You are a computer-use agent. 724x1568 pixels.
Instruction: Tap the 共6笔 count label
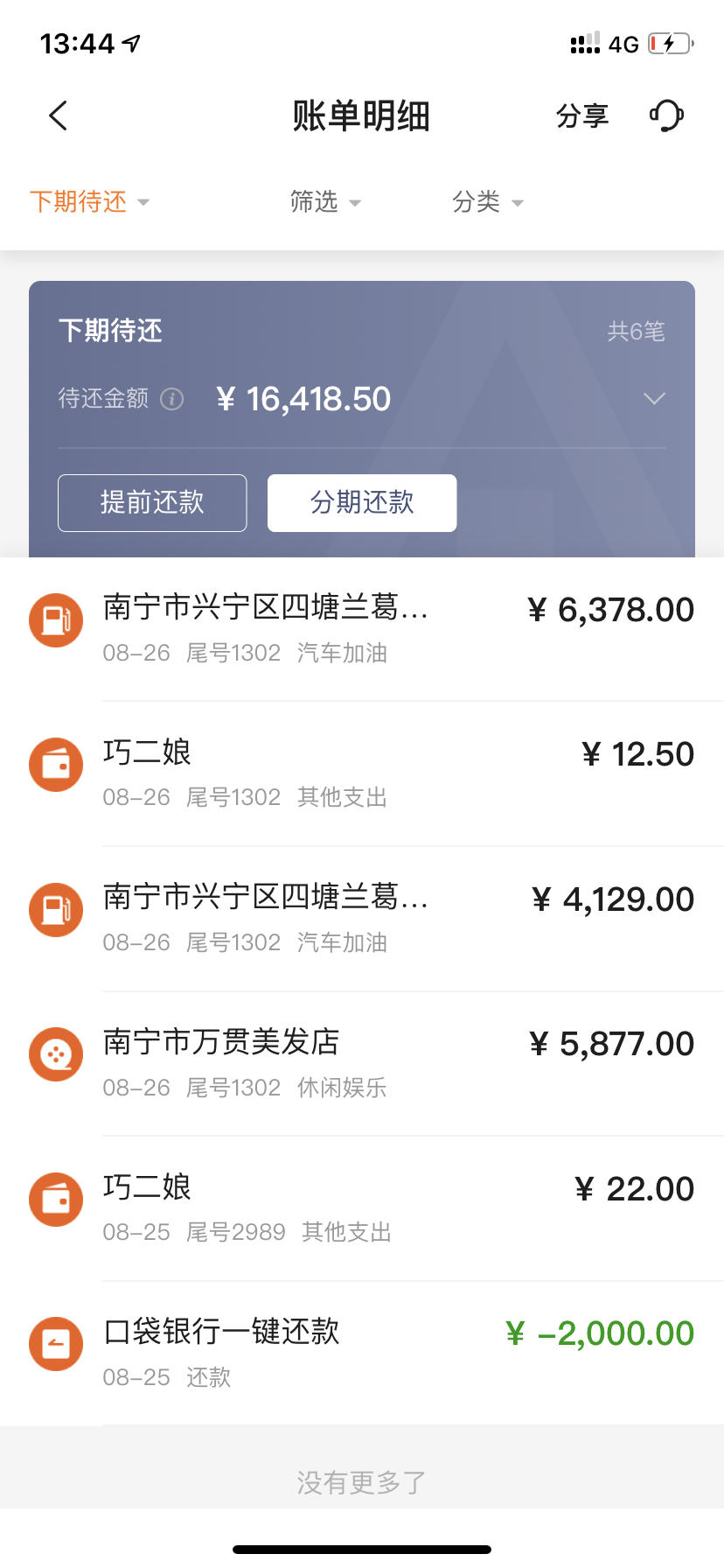[x=637, y=332]
